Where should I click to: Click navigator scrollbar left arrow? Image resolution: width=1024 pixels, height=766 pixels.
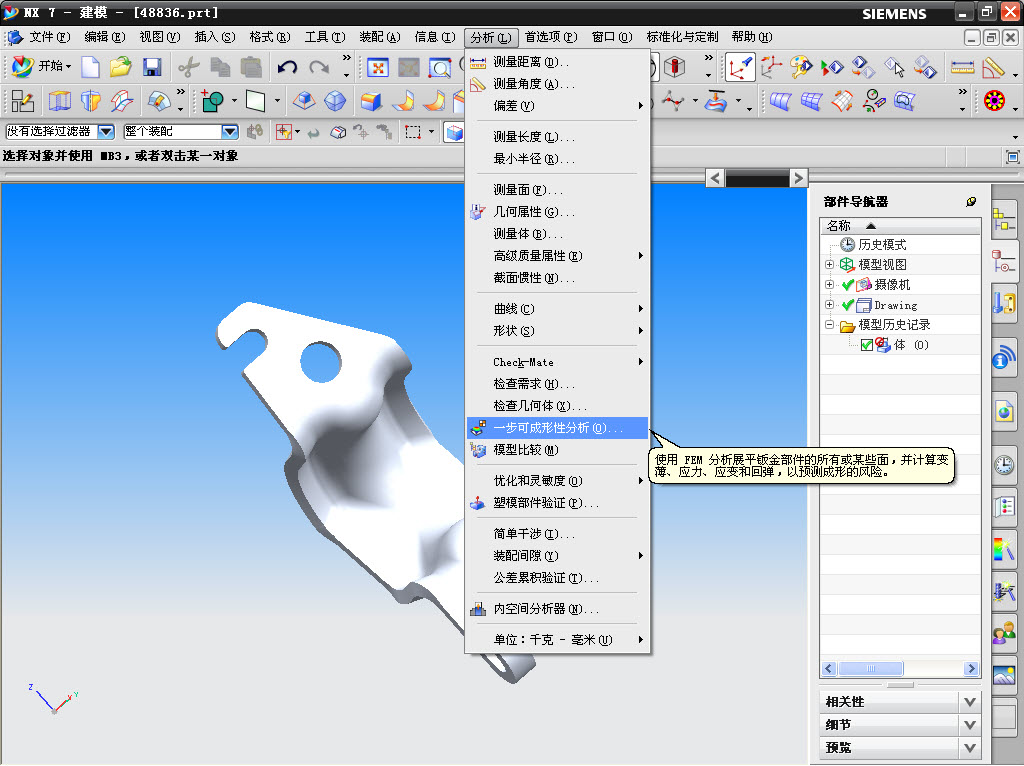point(829,669)
